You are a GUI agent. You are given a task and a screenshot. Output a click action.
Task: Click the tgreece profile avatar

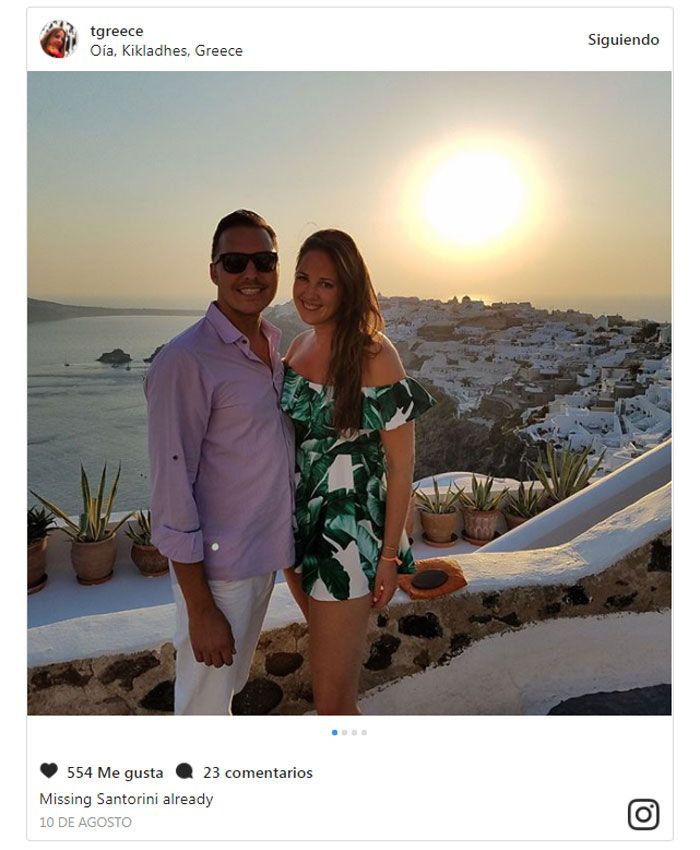(59, 39)
